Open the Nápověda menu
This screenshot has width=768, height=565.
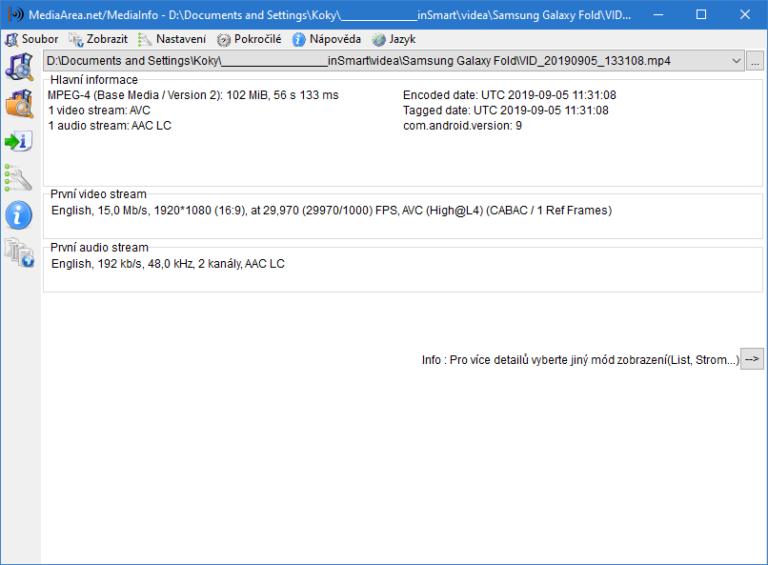(326, 39)
